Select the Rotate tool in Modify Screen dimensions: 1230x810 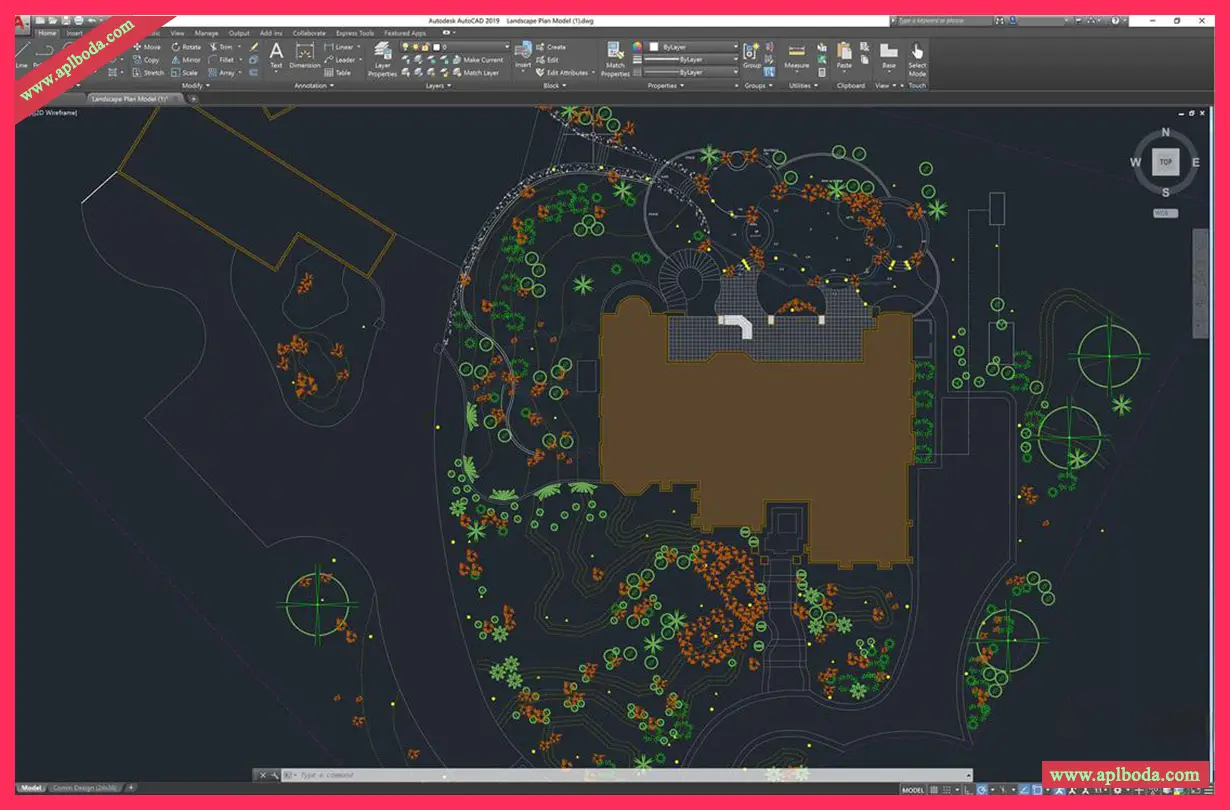186,47
